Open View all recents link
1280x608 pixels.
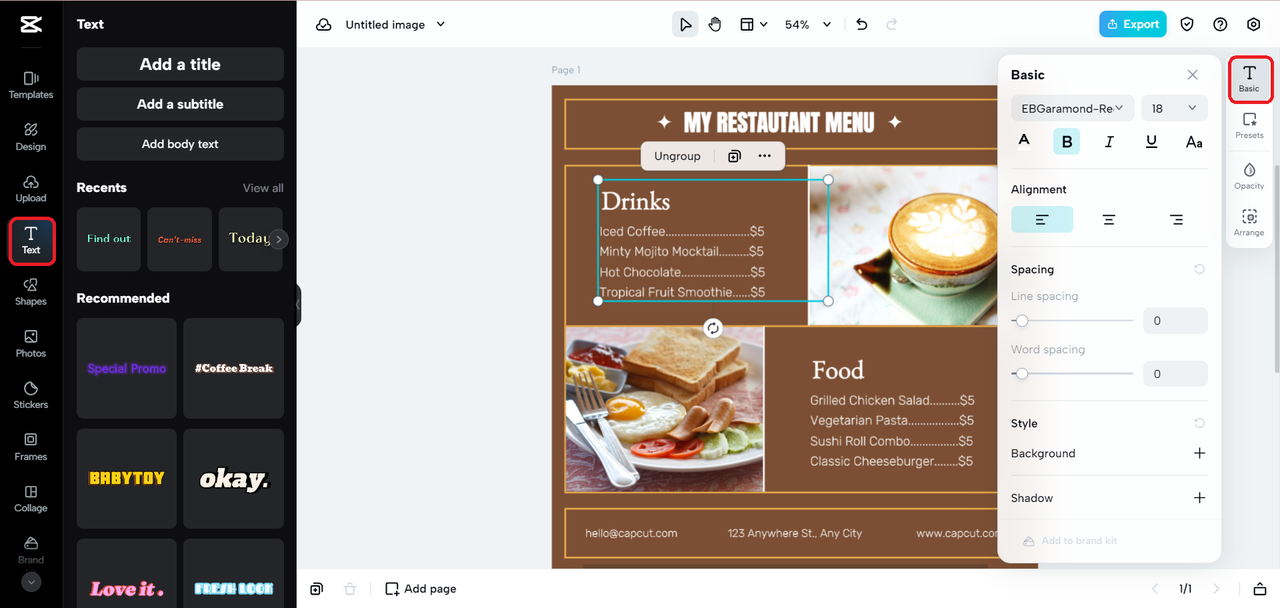[263, 188]
